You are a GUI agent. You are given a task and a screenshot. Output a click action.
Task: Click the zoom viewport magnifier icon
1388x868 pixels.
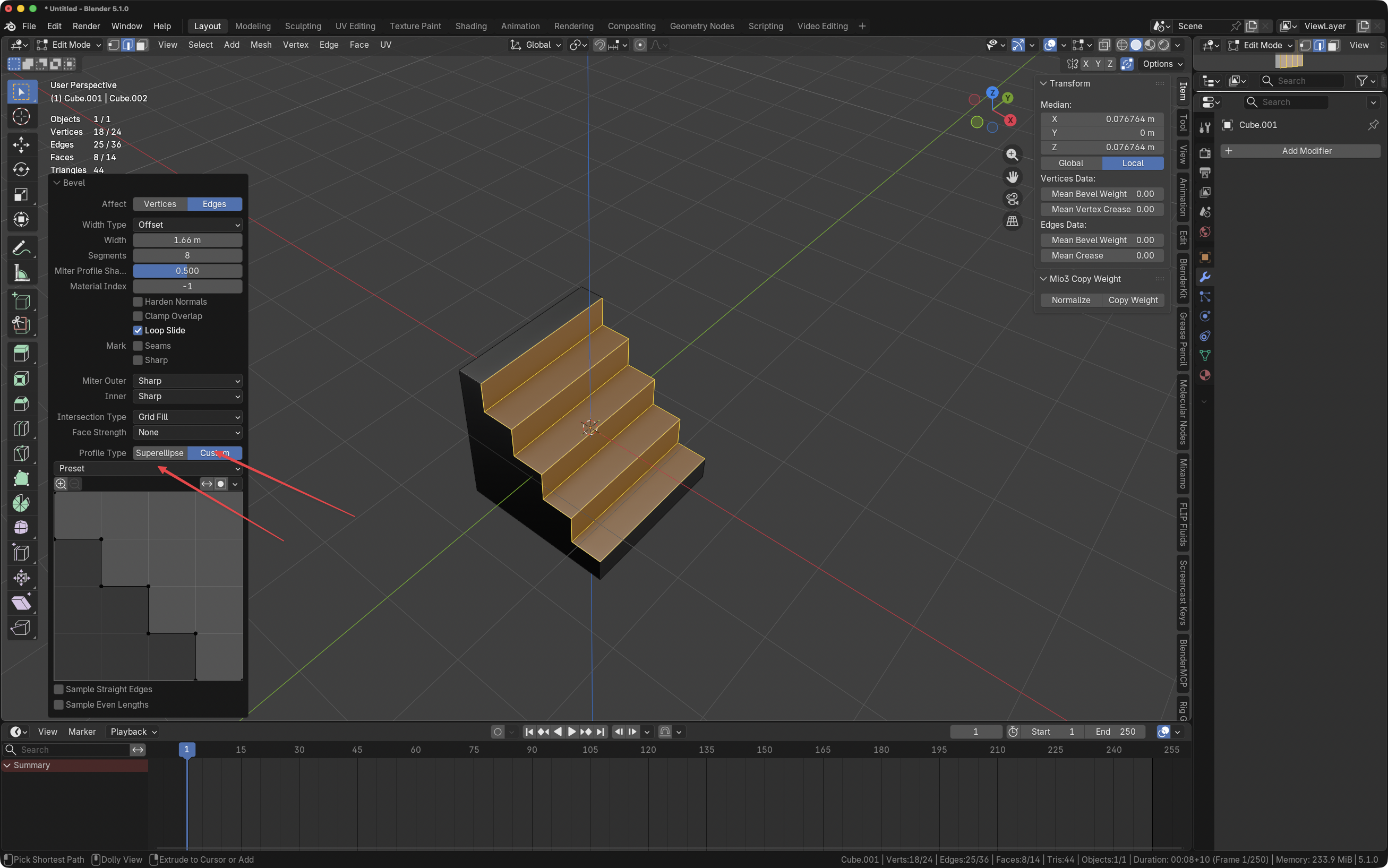click(1012, 155)
